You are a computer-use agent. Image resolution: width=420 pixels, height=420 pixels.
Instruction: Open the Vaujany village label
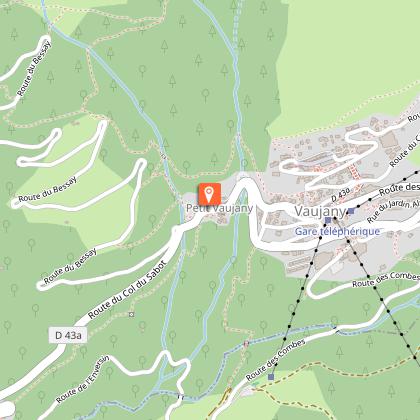point(320,211)
